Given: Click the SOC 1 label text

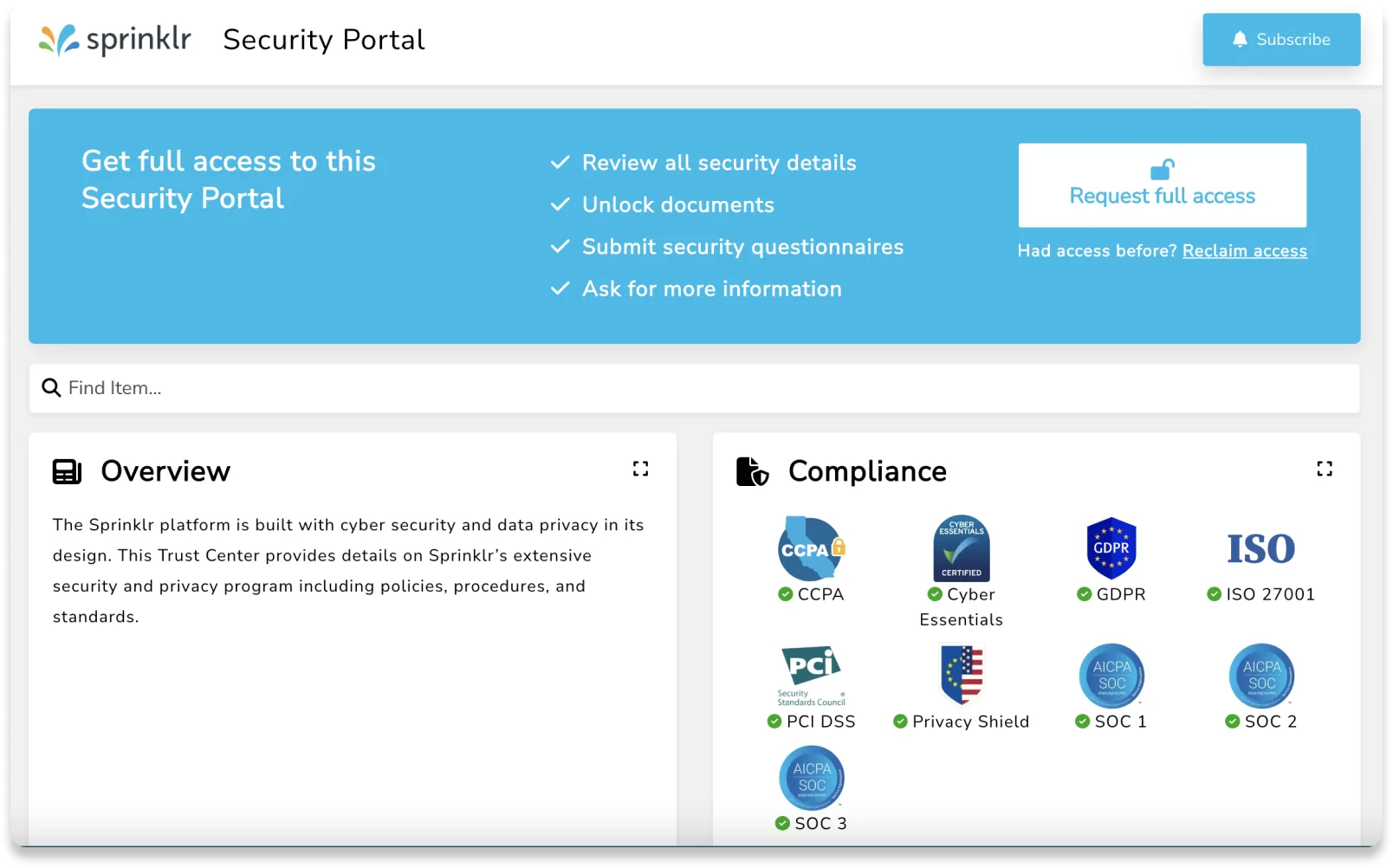Looking at the screenshot, I should (x=1120, y=722).
